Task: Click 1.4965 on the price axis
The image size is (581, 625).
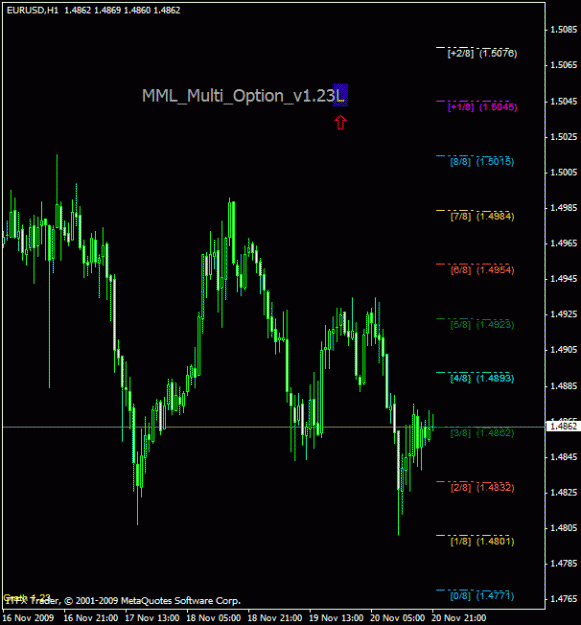Action: tap(563, 243)
